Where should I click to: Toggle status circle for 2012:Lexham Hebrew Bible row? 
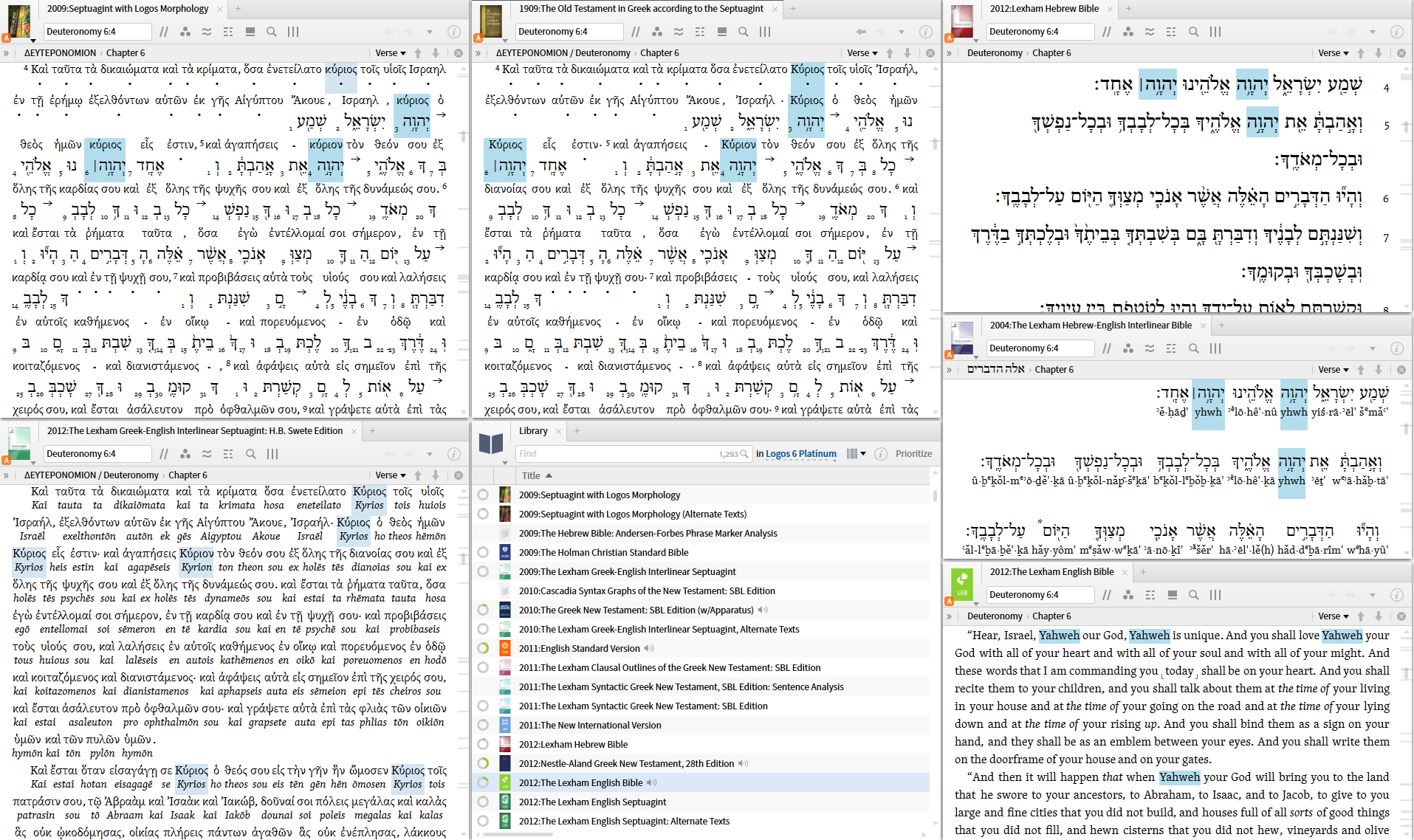click(483, 744)
